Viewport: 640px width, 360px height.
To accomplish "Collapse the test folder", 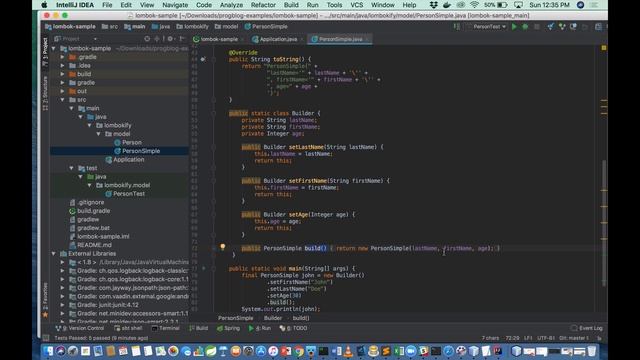I will (71, 168).
